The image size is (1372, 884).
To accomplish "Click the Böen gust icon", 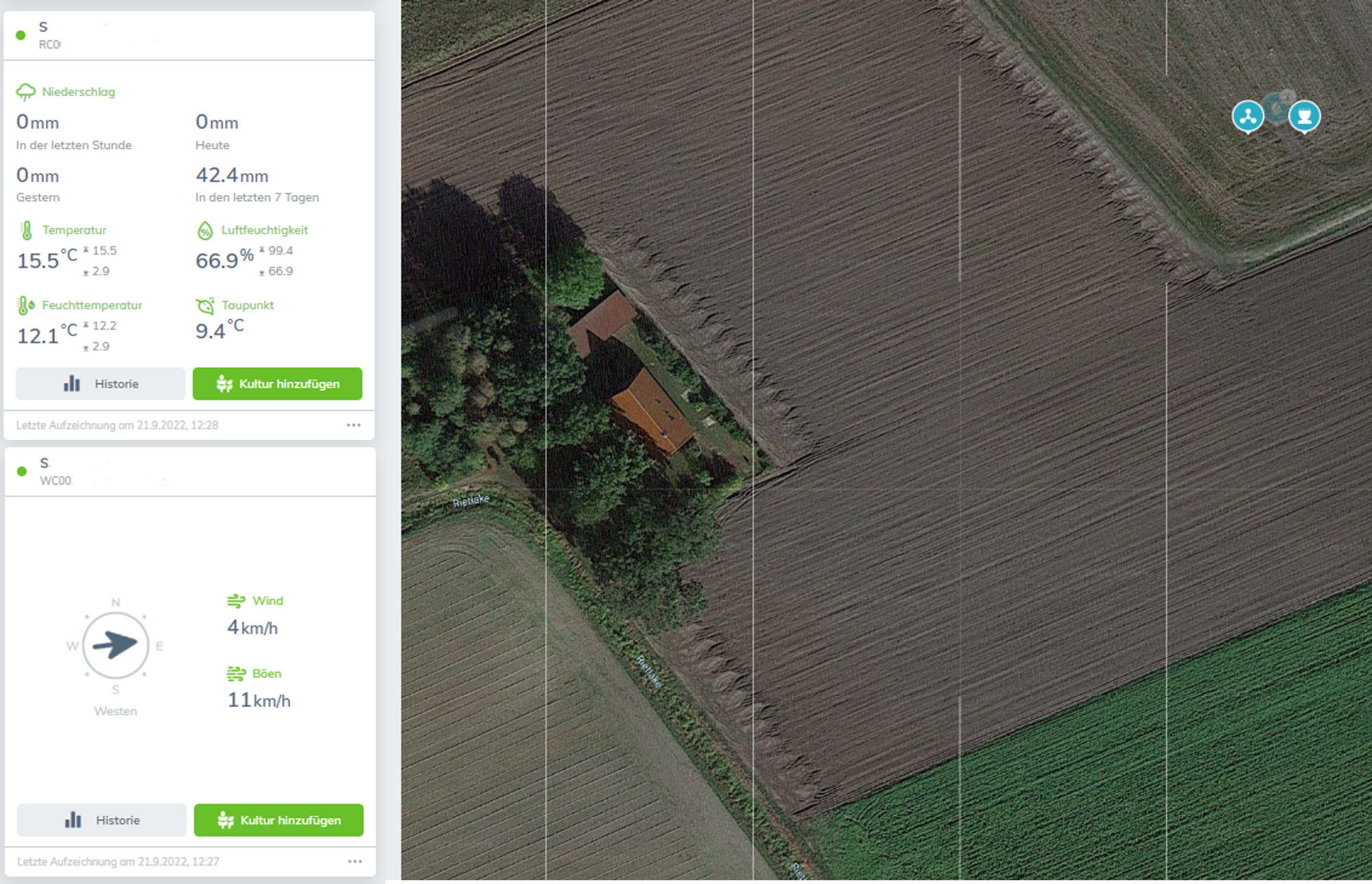I will pos(236,674).
